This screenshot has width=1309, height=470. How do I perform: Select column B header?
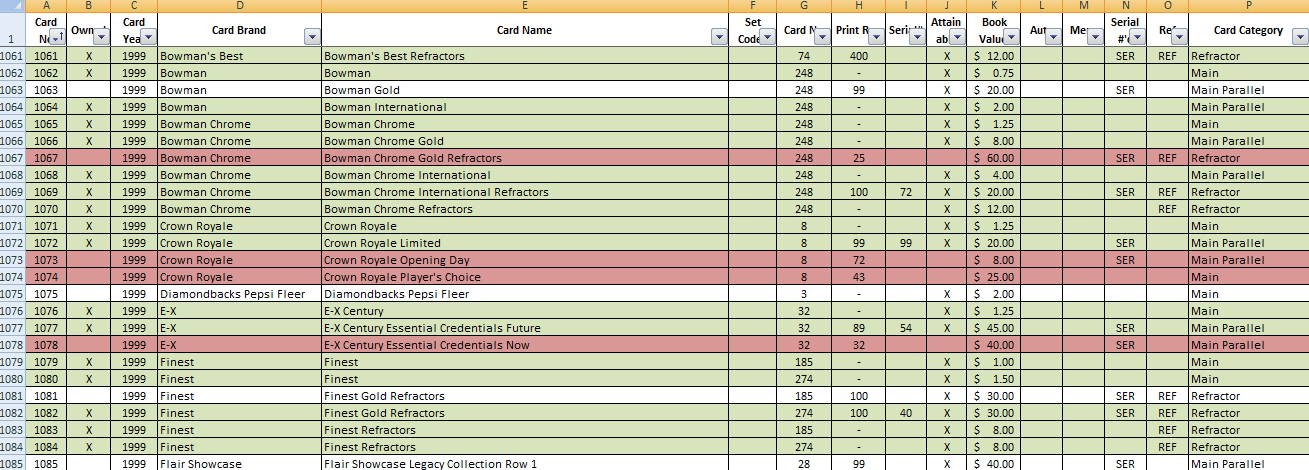click(90, 6)
